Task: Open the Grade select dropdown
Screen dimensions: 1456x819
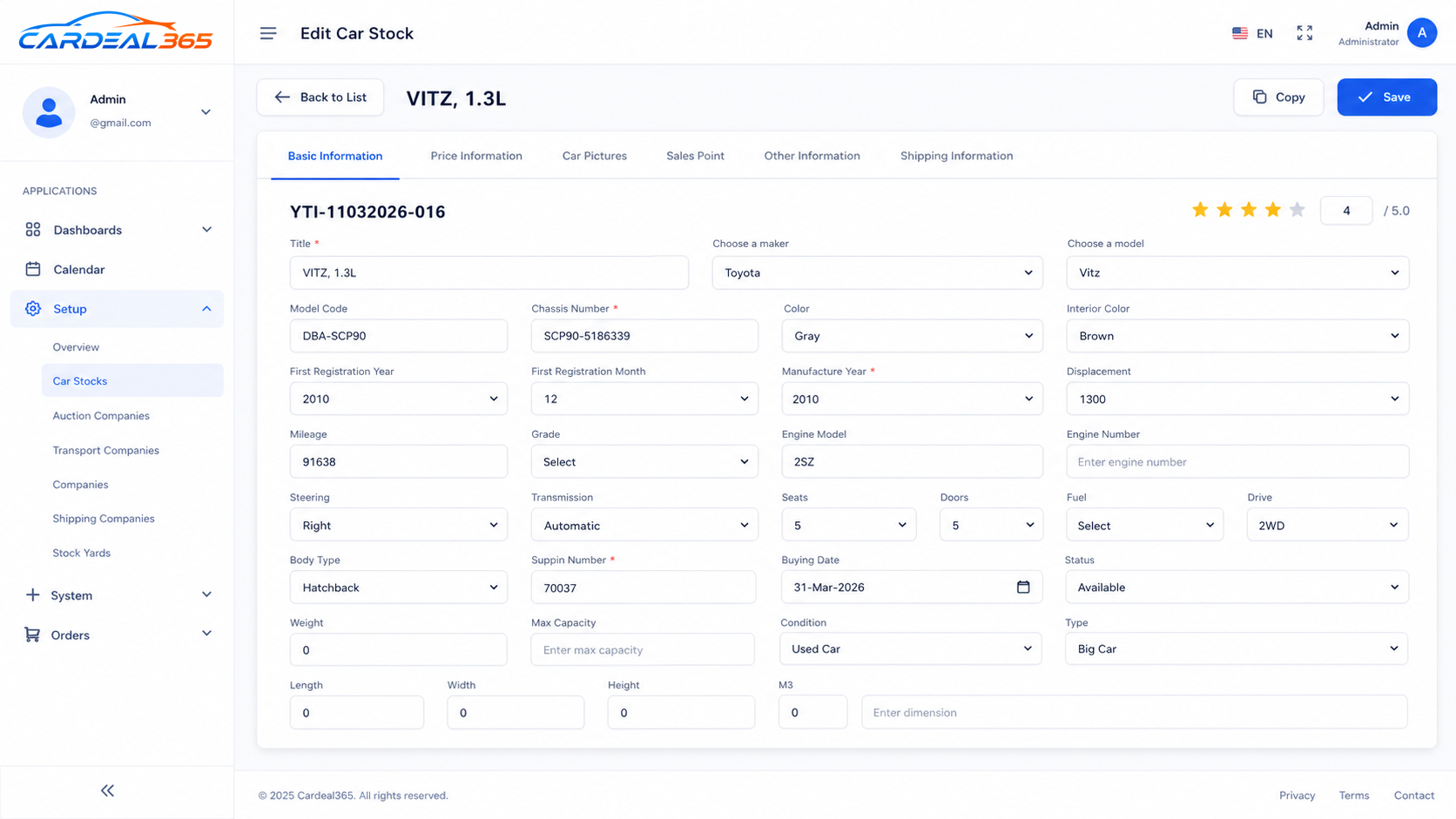Action: [644, 461]
